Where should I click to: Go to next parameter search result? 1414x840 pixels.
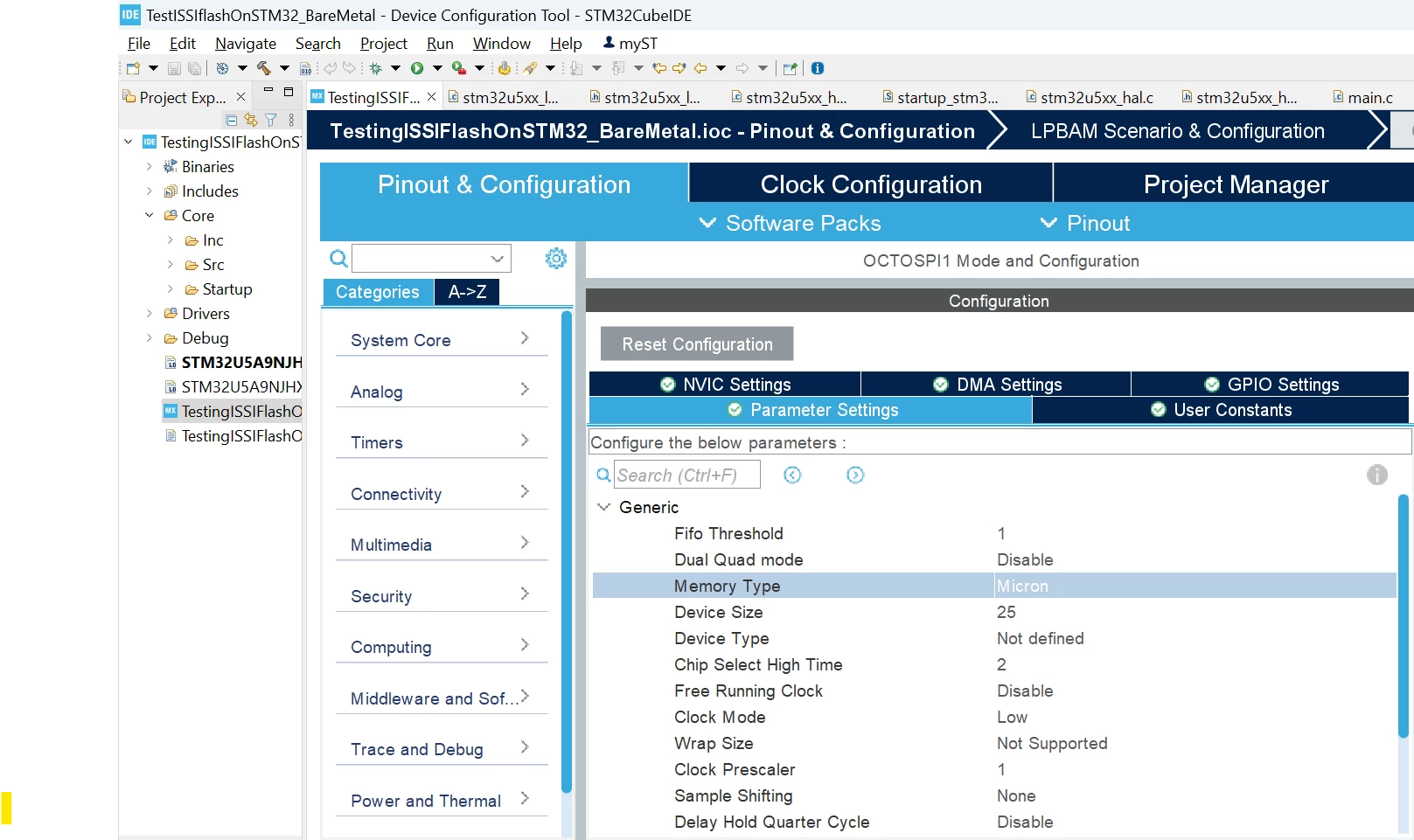[x=855, y=475]
